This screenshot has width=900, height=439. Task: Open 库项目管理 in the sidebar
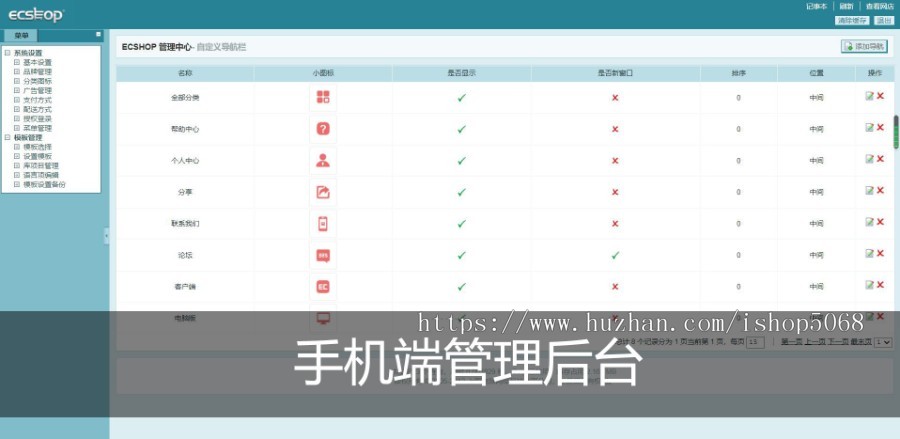point(41,166)
